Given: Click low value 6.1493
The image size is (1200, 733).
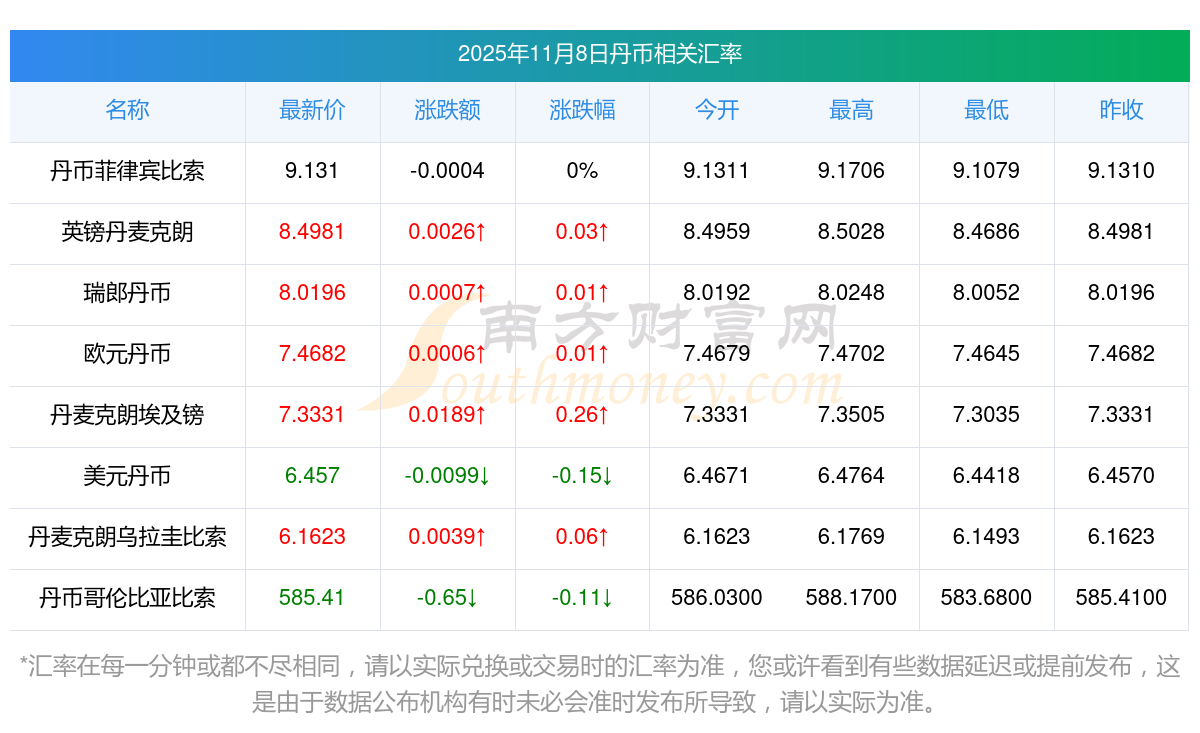Looking at the screenshot, I should pyautogui.click(x=986, y=537).
